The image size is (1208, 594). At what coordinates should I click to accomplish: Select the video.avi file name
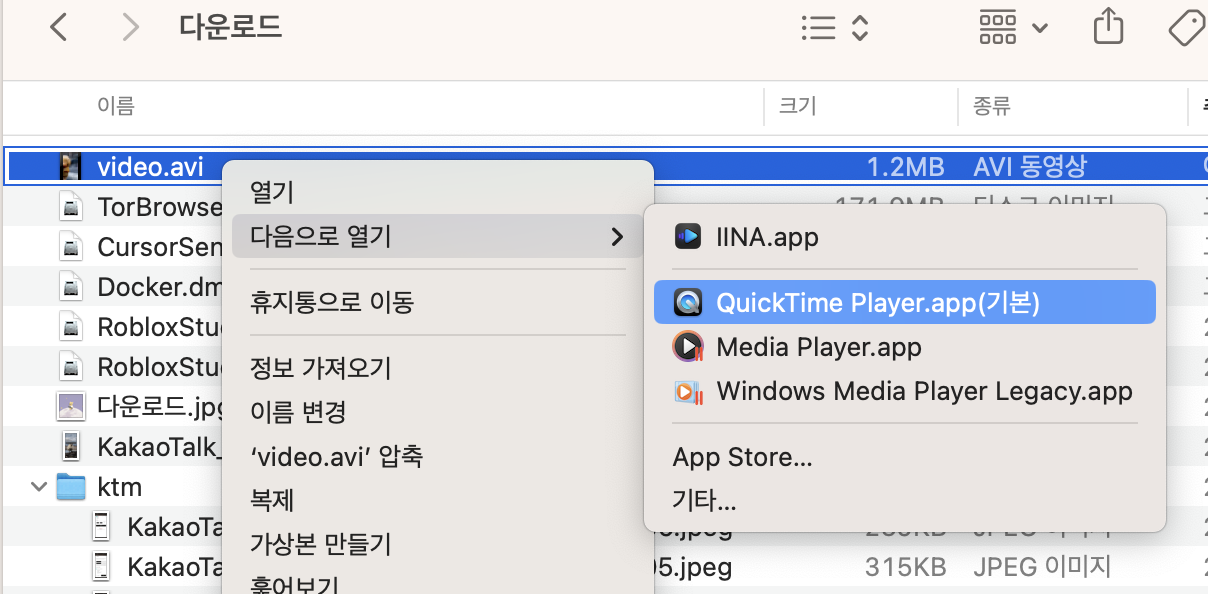point(150,167)
